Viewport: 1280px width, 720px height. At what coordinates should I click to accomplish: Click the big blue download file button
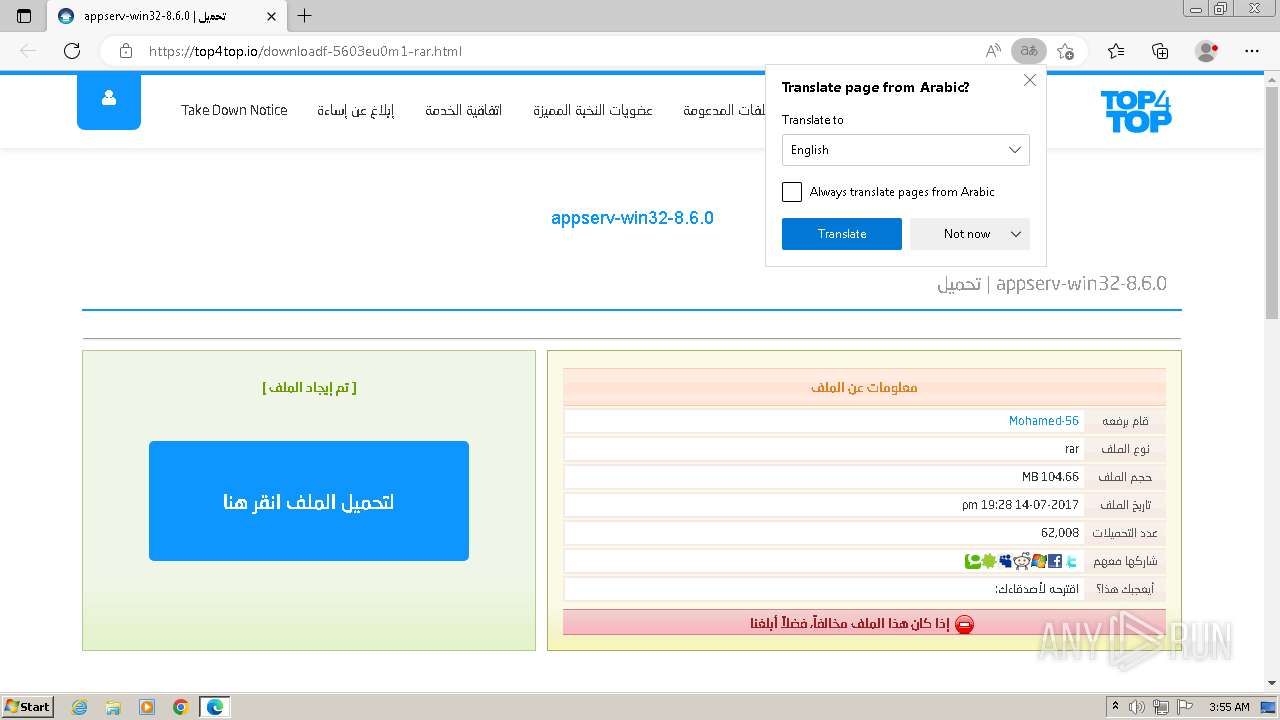click(x=309, y=501)
